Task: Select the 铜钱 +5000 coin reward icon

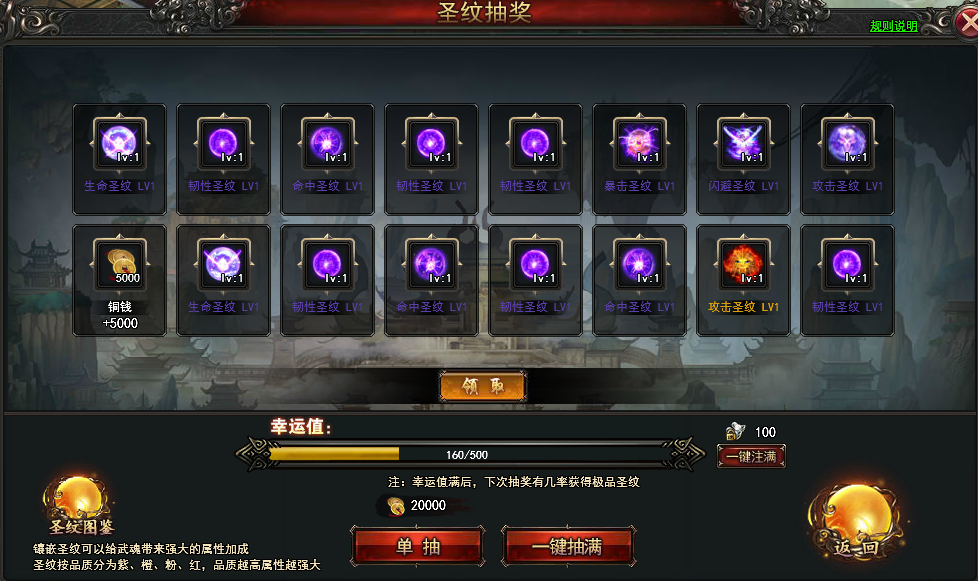Action: [120, 264]
